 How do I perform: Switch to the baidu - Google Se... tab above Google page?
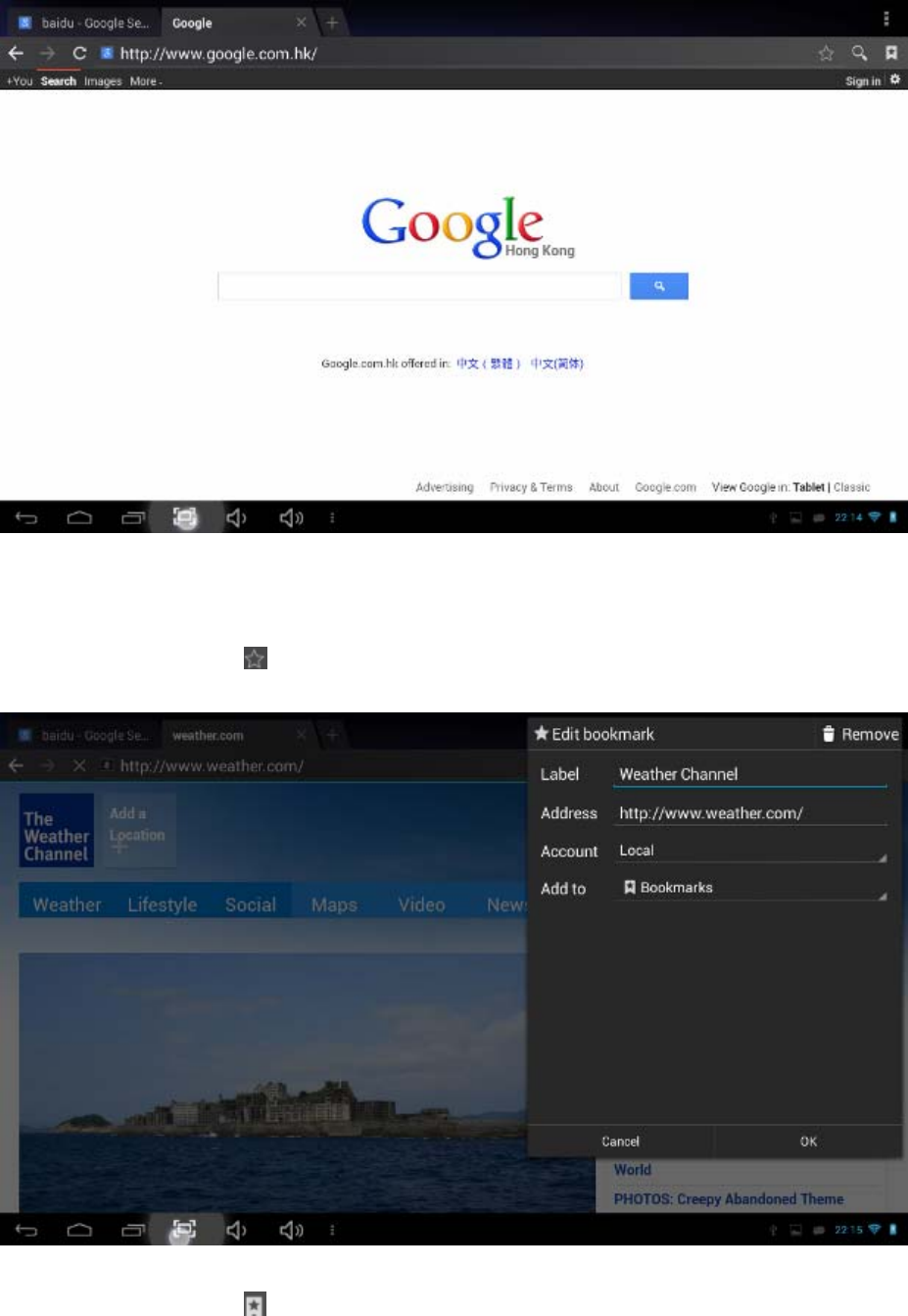(83, 23)
